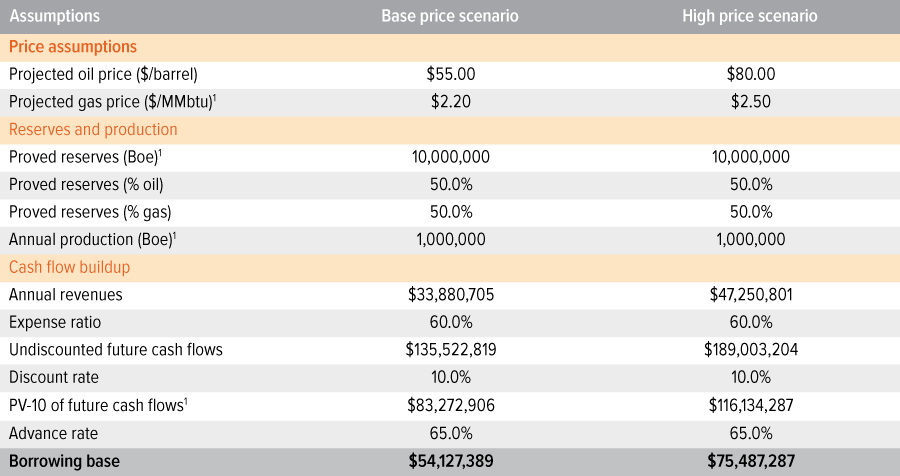The image size is (900, 476).
Task: Select the Expense ratio row label
Action: click(x=55, y=322)
